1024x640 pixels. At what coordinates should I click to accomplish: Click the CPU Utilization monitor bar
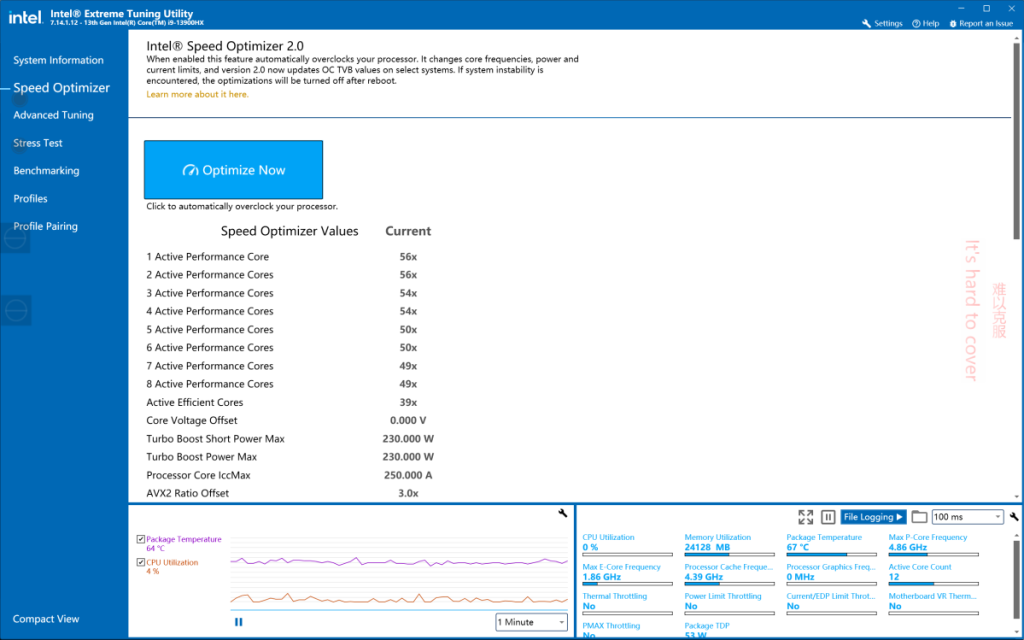[x=627, y=554]
